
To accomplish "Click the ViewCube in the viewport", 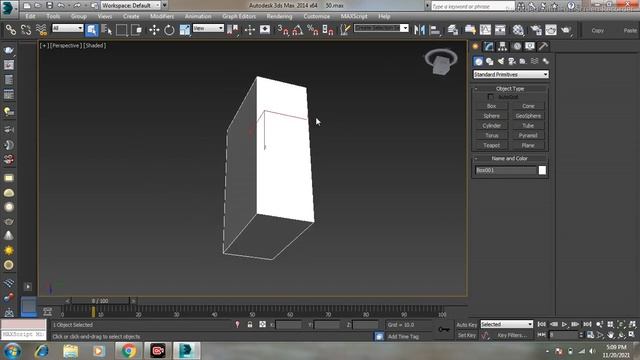I will (x=441, y=62).
